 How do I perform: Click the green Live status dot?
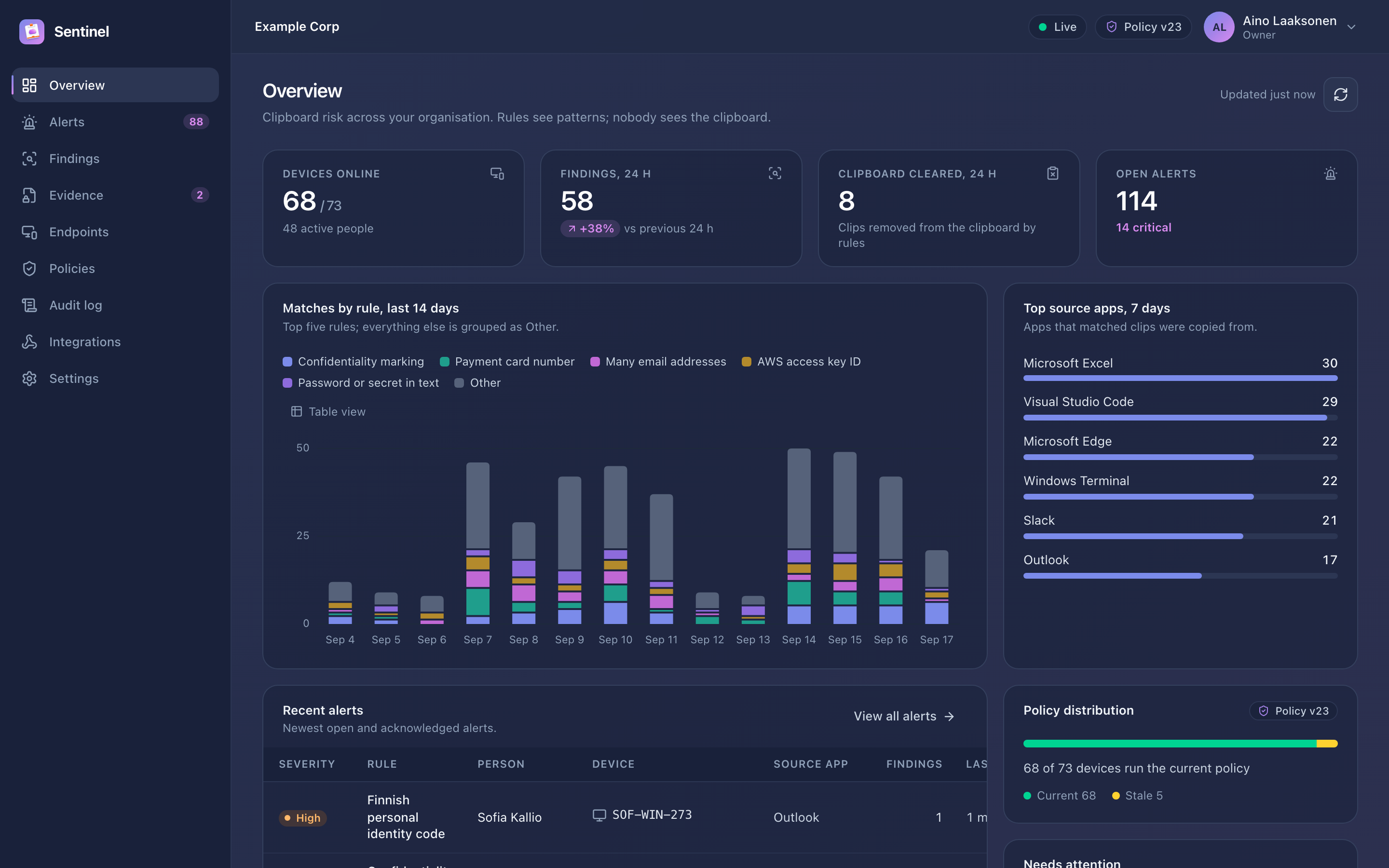click(1042, 27)
